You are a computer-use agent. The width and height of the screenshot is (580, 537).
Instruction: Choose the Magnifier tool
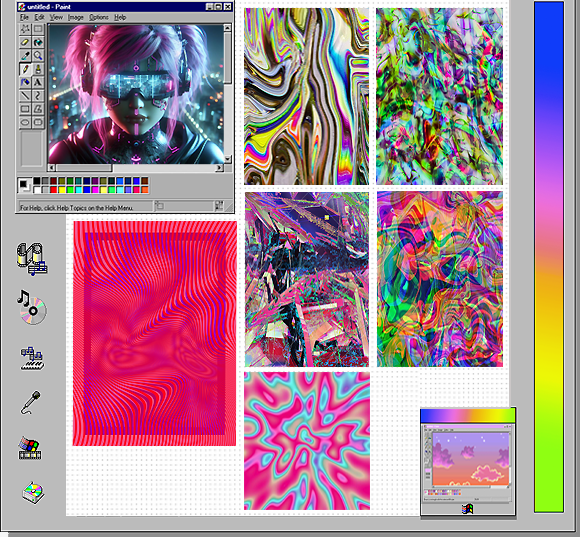point(38,56)
